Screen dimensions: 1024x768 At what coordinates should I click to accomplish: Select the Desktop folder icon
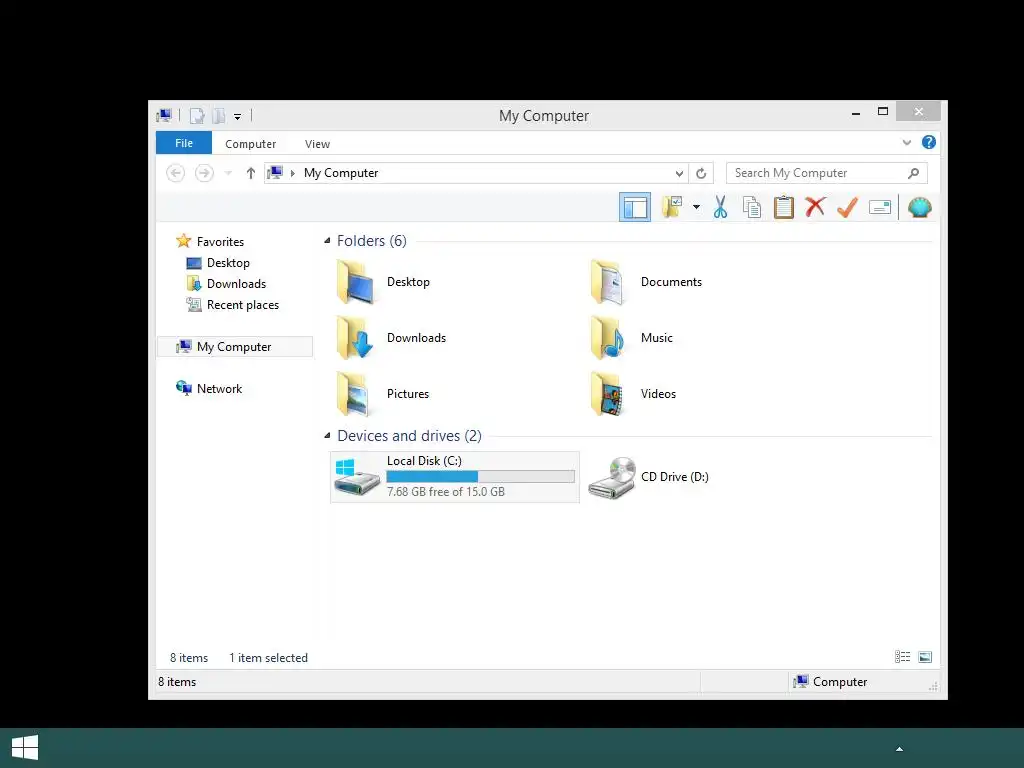[x=356, y=281]
